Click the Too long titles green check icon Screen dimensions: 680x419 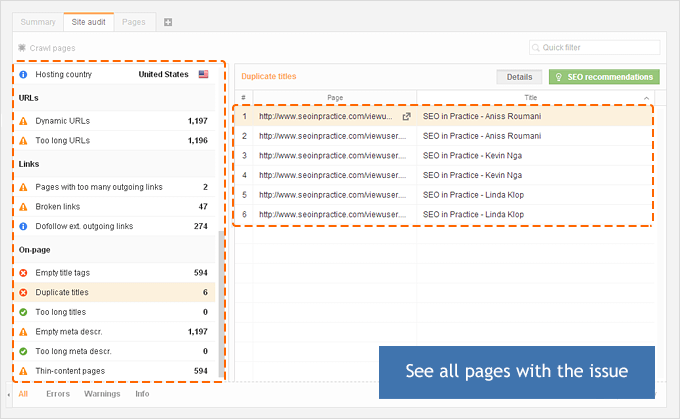(23, 311)
